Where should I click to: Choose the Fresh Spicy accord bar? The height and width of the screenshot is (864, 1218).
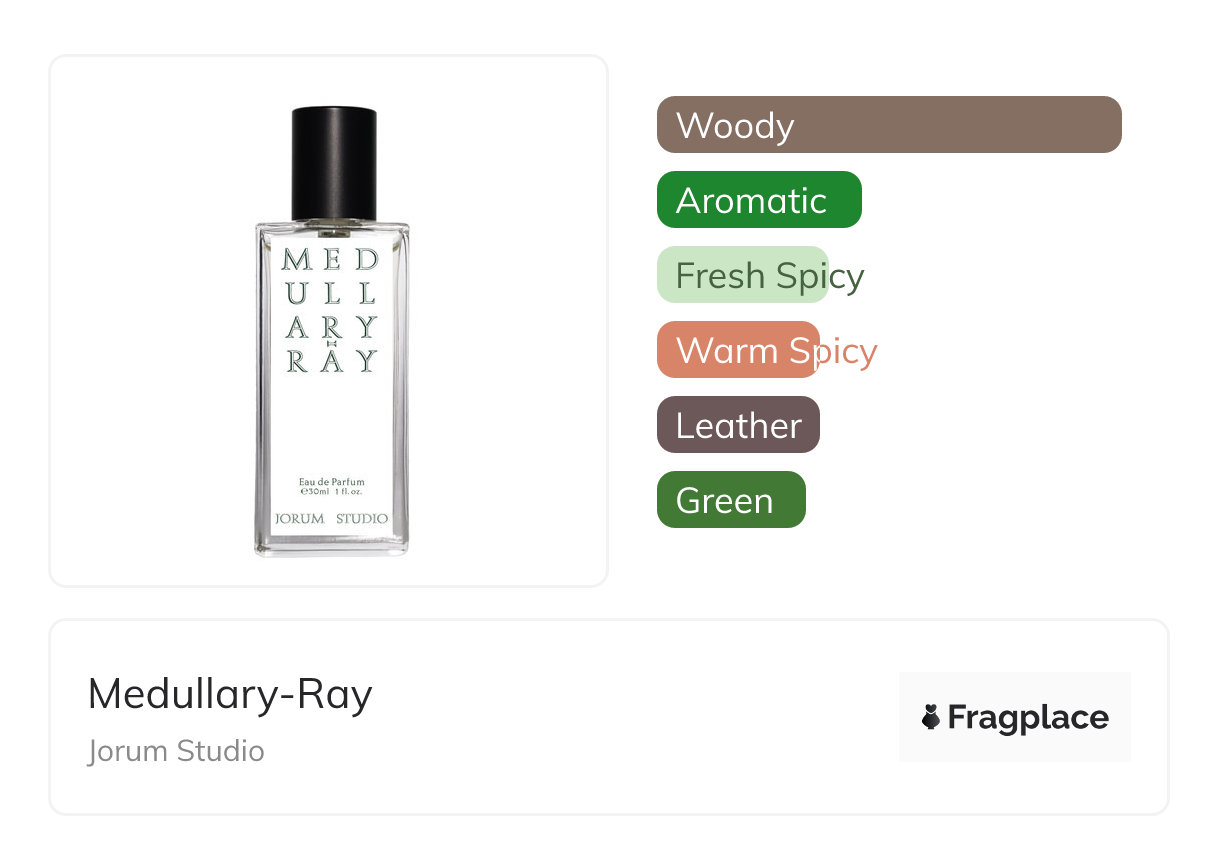742,275
